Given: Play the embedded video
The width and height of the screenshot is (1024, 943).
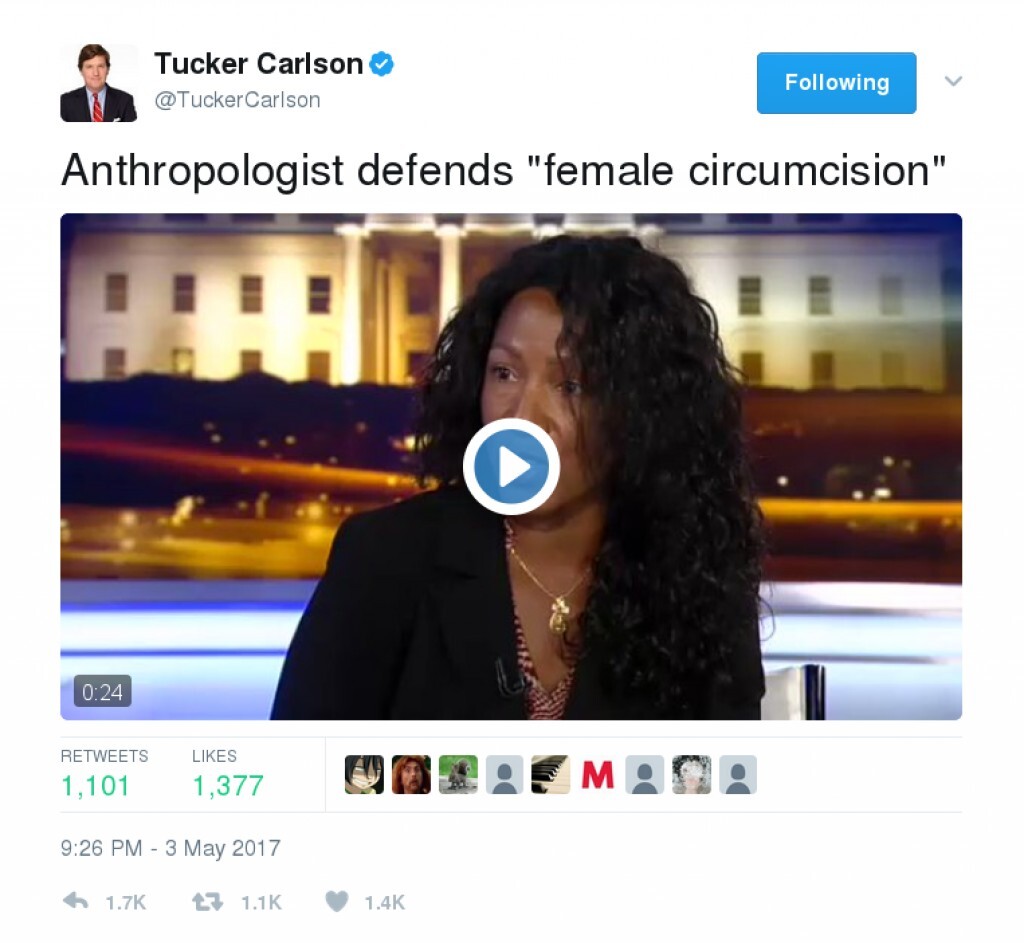Looking at the screenshot, I should click(511, 467).
